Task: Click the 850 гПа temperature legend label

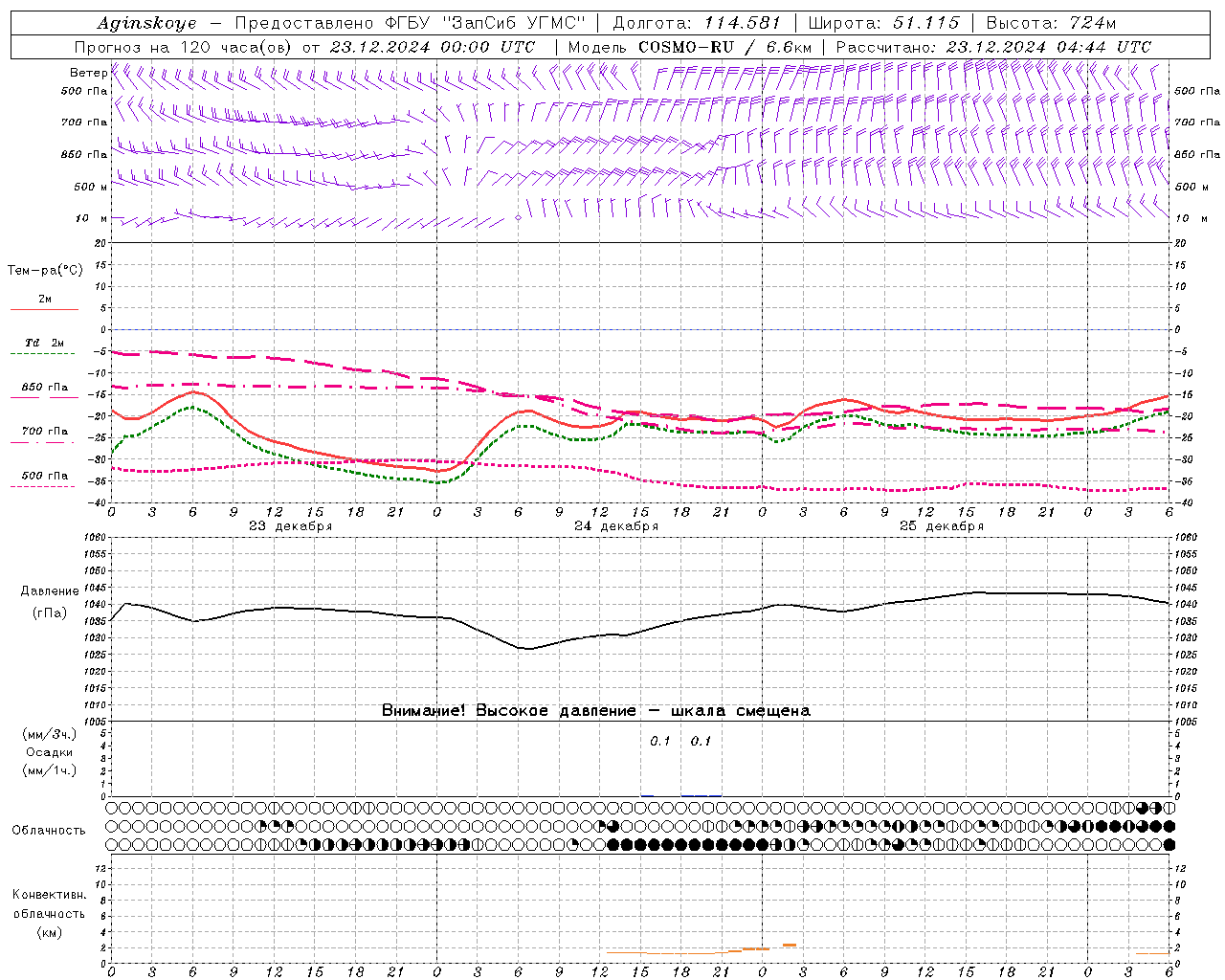Action: click(x=45, y=388)
